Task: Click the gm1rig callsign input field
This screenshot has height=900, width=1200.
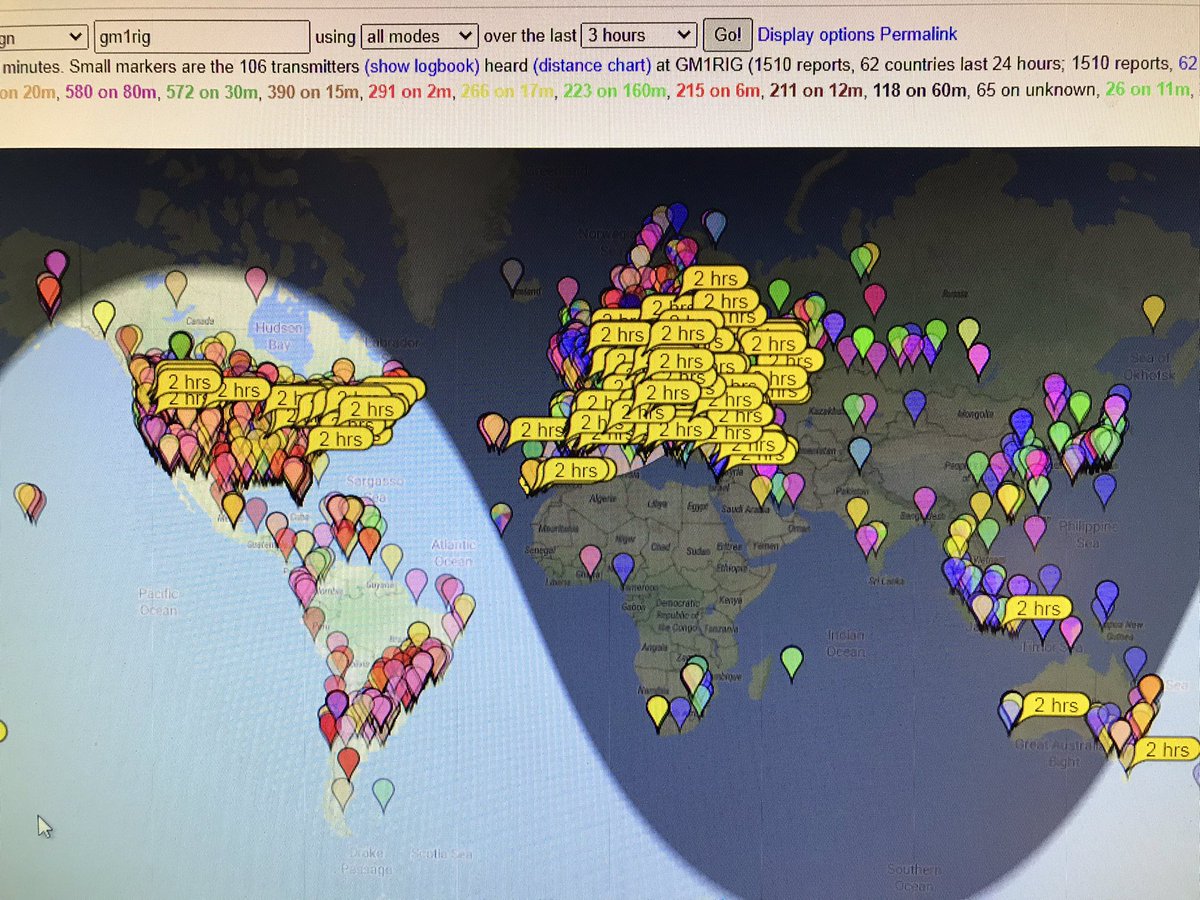Action: tap(202, 37)
